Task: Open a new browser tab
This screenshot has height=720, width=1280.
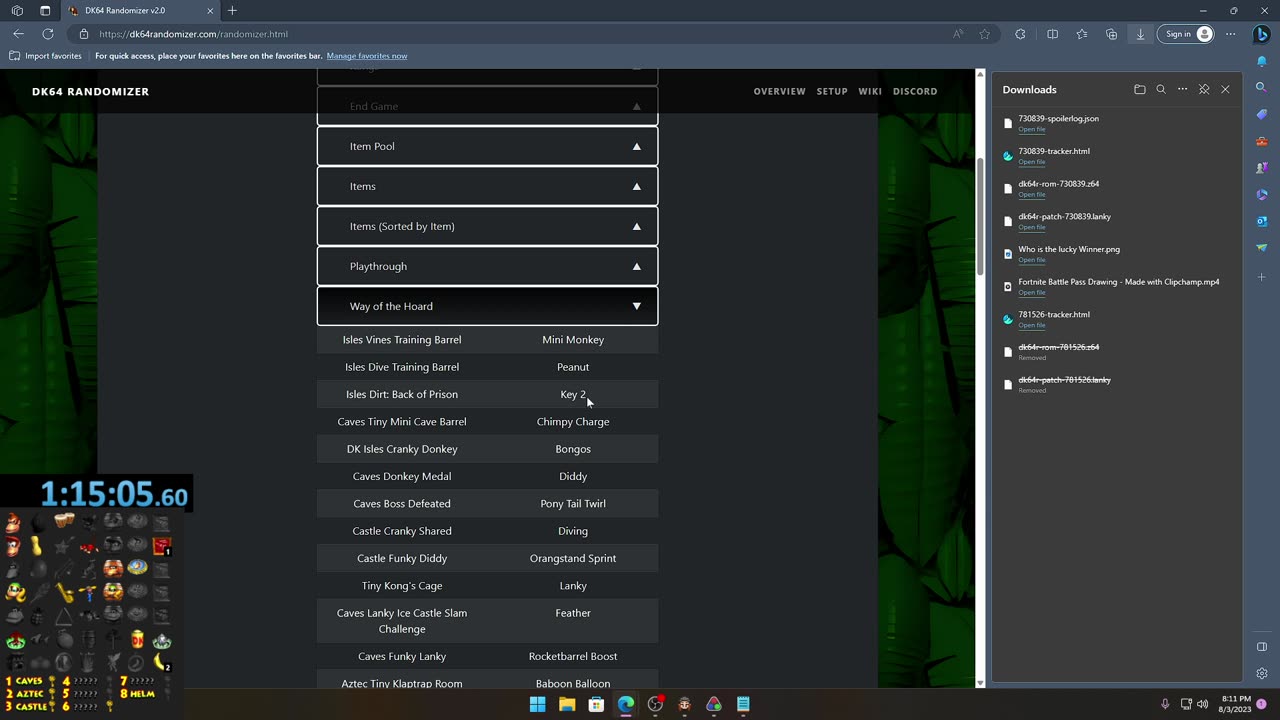Action: tap(232, 11)
